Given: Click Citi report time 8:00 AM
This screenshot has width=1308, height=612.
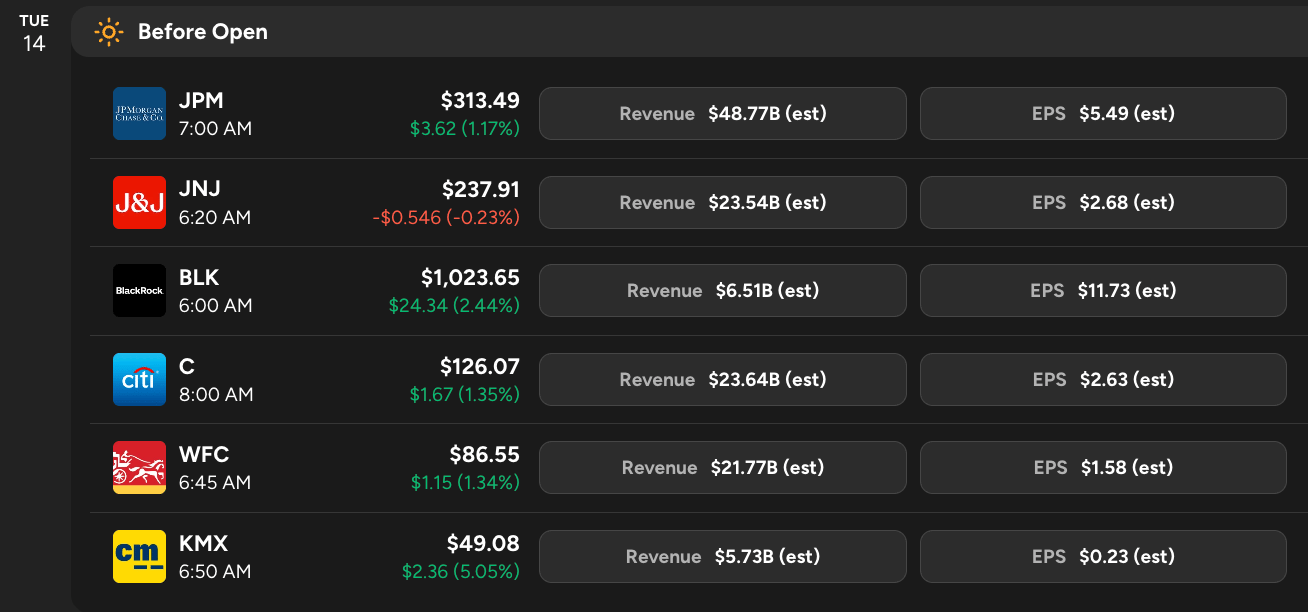Looking at the screenshot, I should (x=216, y=394).
